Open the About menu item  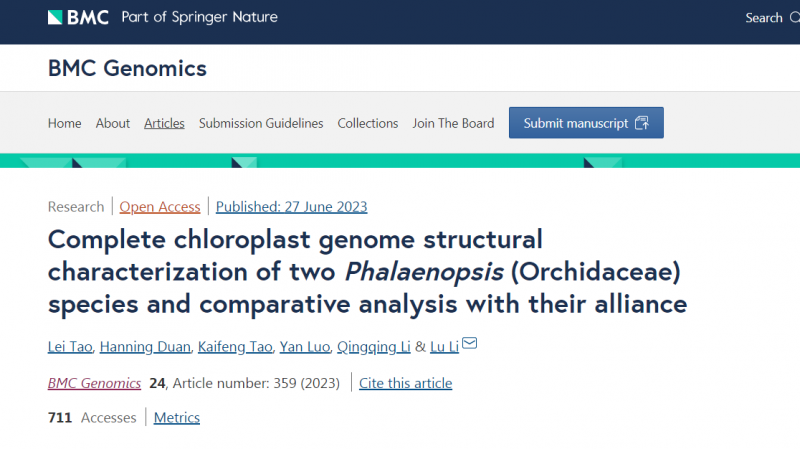click(113, 123)
